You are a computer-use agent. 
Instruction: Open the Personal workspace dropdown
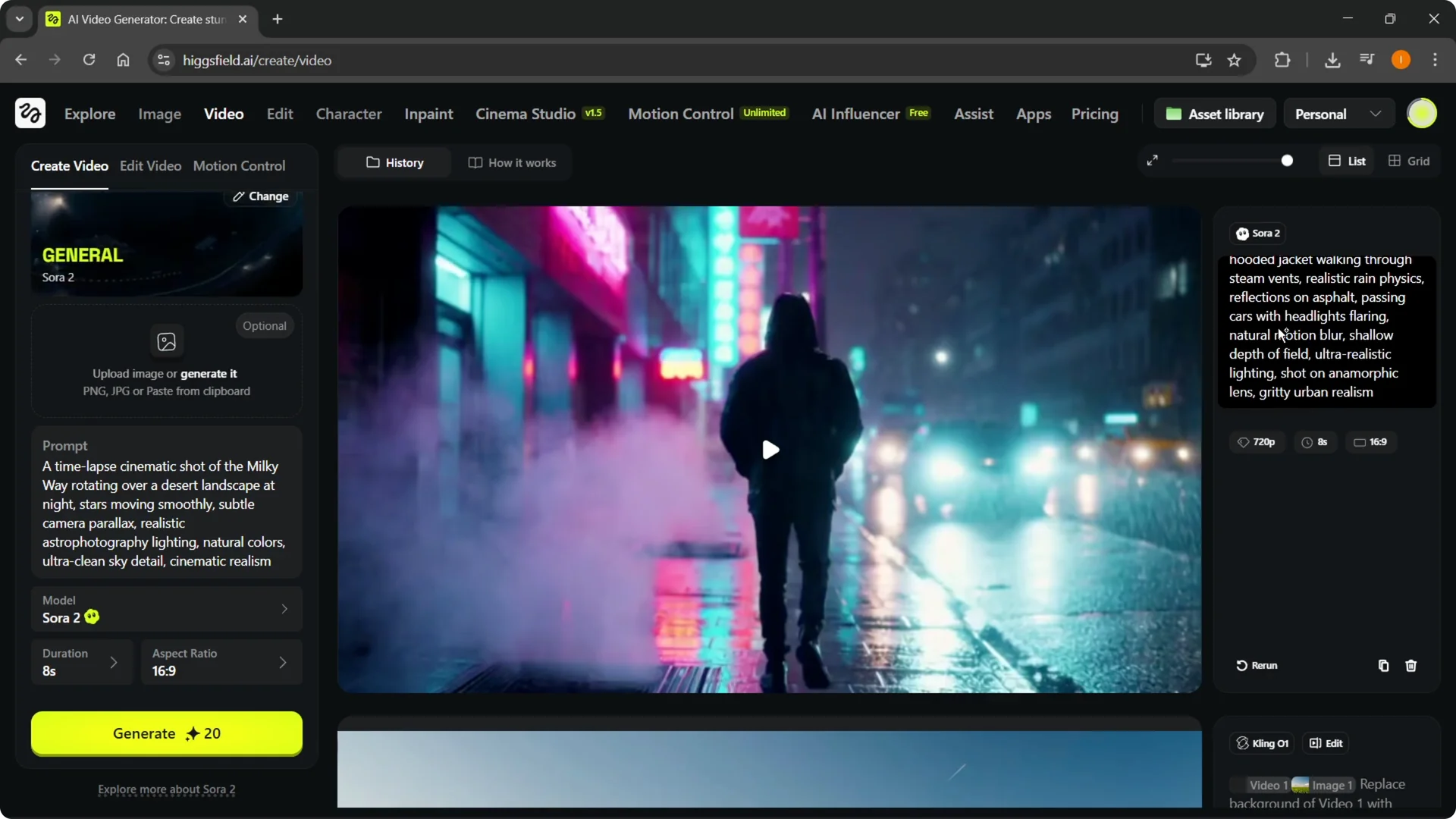pyautogui.click(x=1338, y=115)
